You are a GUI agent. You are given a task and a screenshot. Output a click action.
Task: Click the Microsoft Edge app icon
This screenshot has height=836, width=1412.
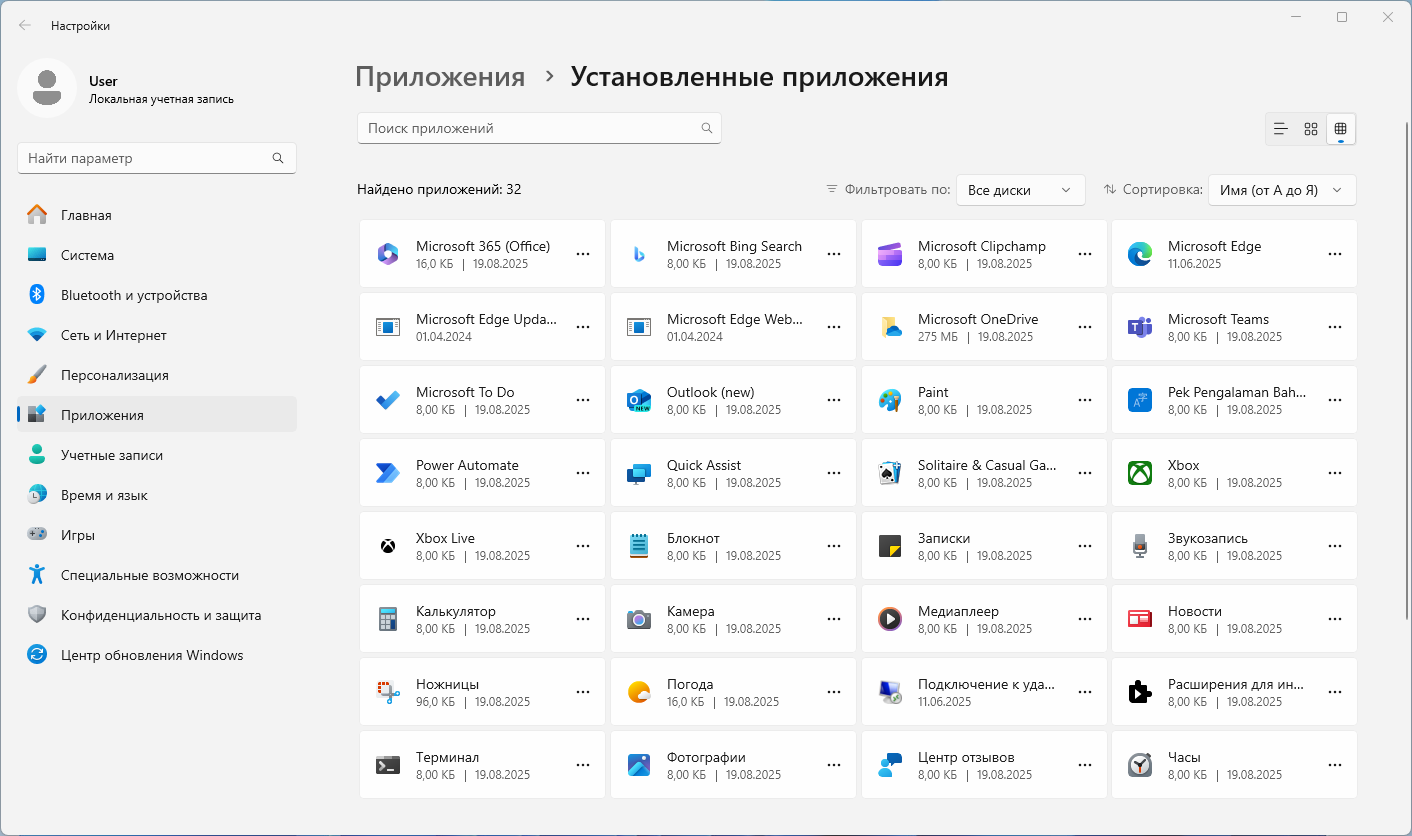point(1140,254)
